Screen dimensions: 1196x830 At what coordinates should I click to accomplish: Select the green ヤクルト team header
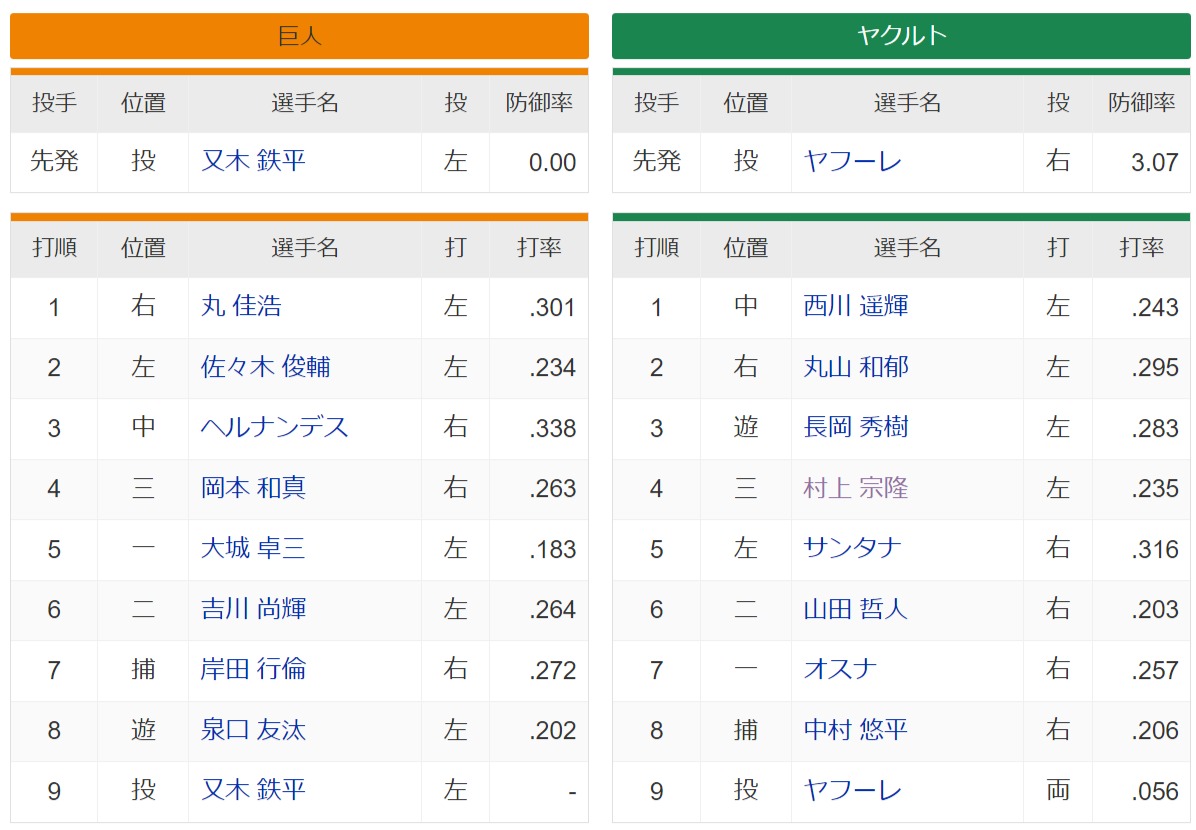pyautogui.click(x=901, y=36)
